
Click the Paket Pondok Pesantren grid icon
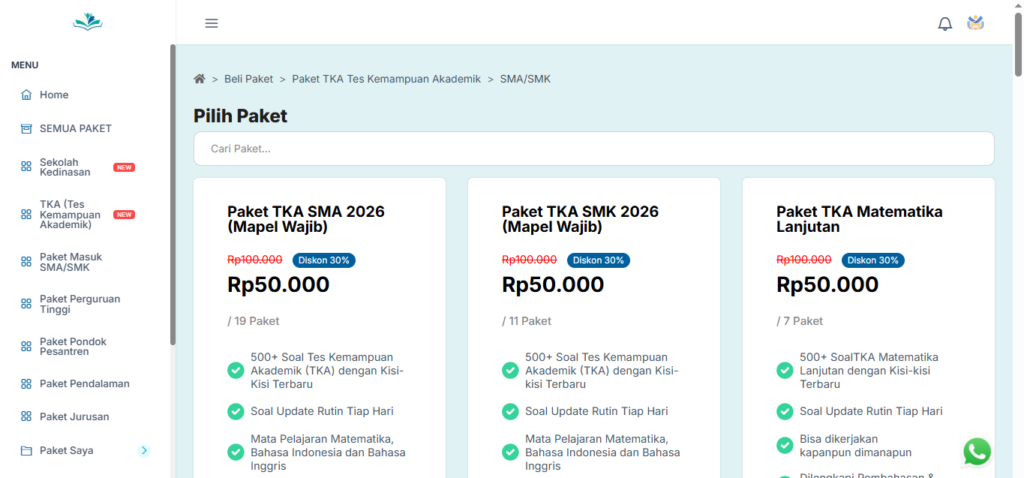click(26, 346)
